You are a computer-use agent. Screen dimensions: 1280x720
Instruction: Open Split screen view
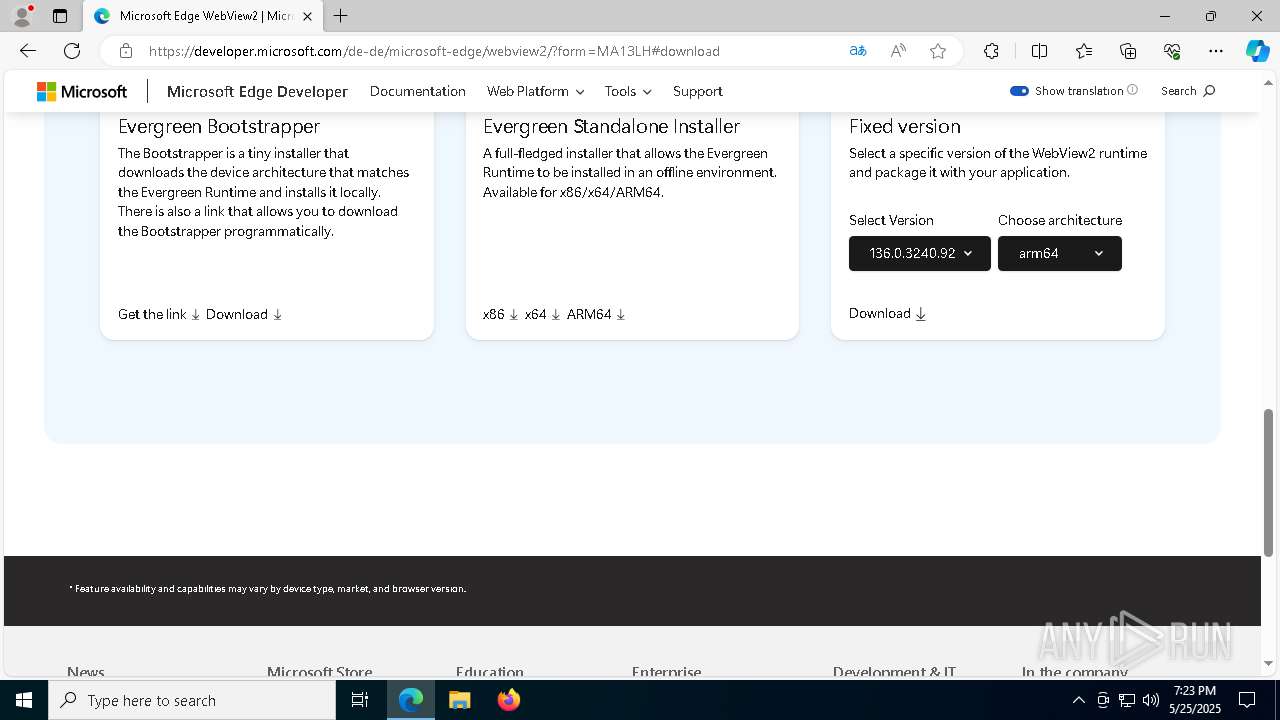[x=1039, y=51]
